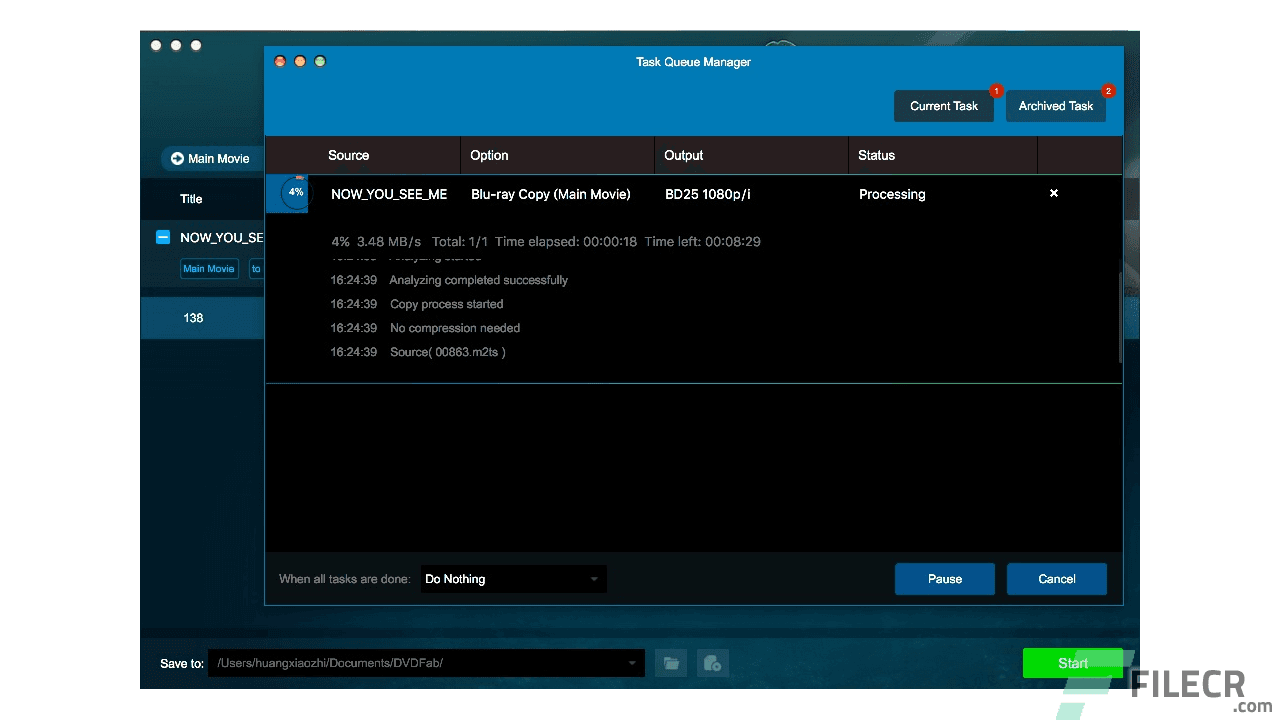Cancel the running task queue
This screenshot has height=720, width=1280.
1056,579
